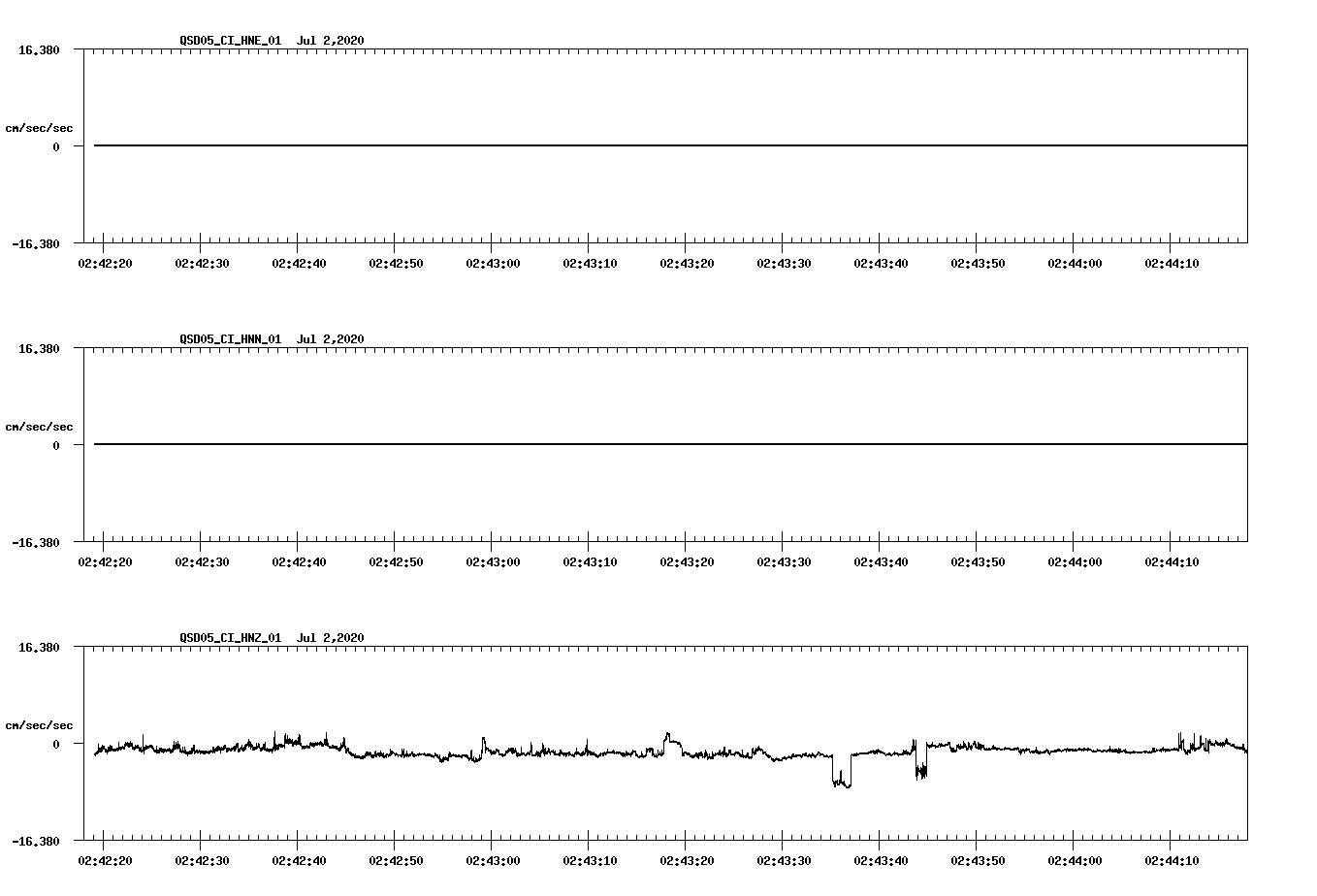
Task: Click cm/sec/sec unit label on HNN plot
Action: 39,427
